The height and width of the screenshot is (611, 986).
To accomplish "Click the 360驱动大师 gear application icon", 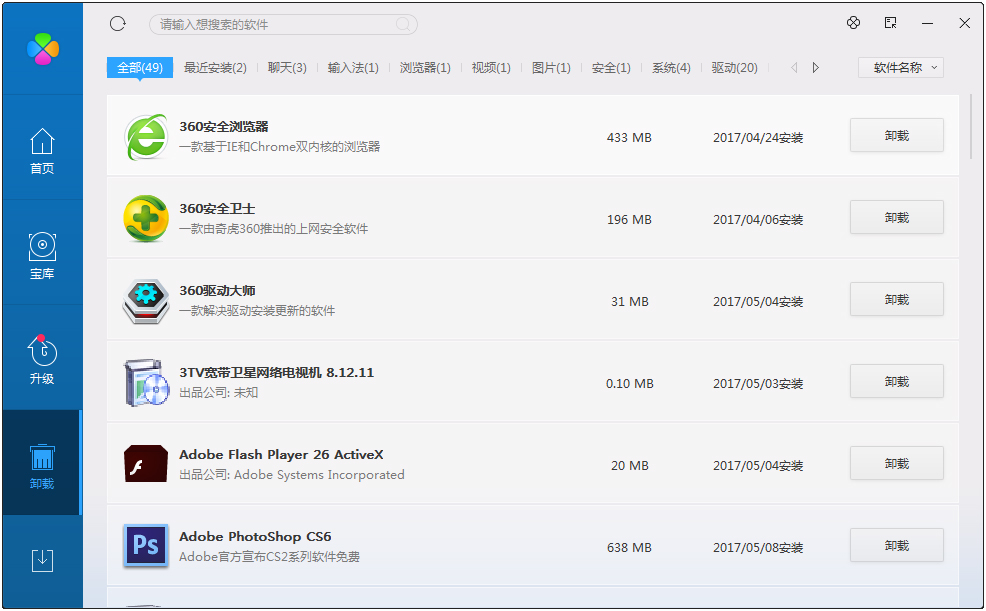I will coord(145,301).
